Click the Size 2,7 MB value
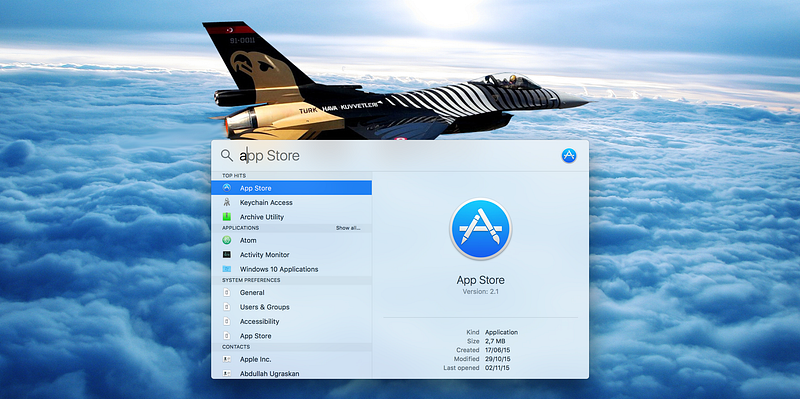 click(496, 341)
